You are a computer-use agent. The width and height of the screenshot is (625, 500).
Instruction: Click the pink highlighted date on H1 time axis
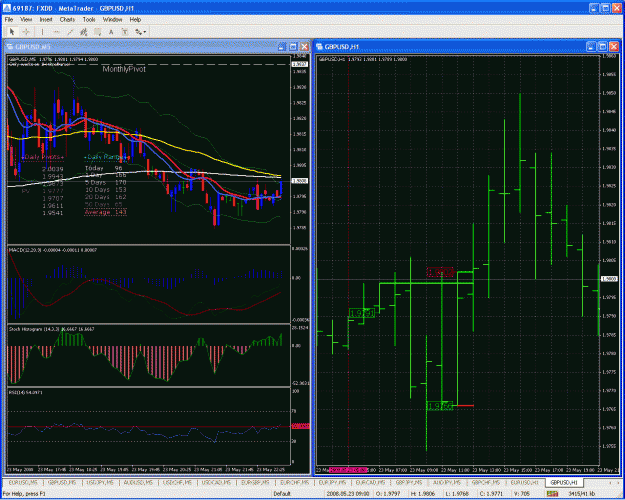[348, 470]
